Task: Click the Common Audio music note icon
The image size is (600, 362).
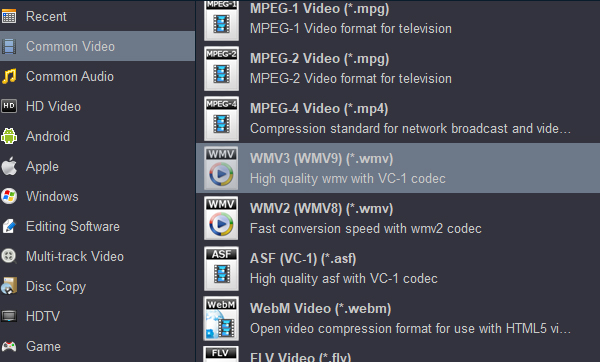Action: [9, 76]
